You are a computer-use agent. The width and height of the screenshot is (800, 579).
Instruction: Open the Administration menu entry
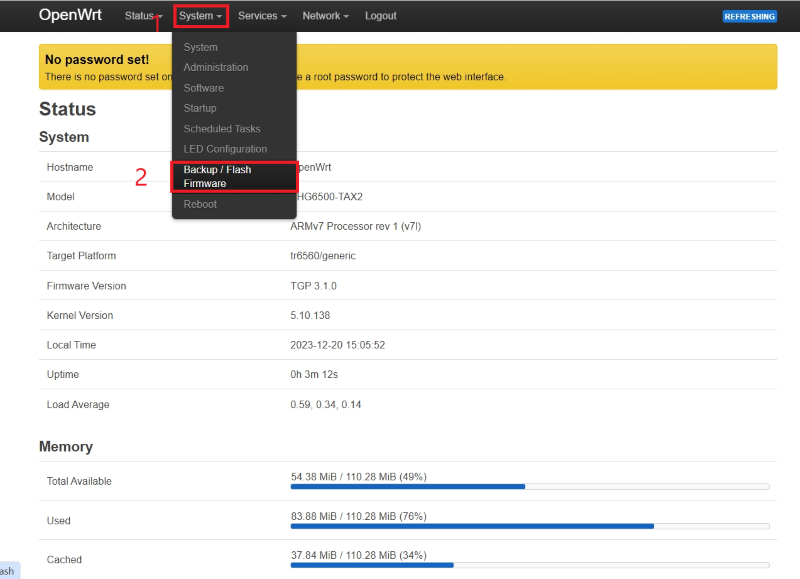[215, 67]
